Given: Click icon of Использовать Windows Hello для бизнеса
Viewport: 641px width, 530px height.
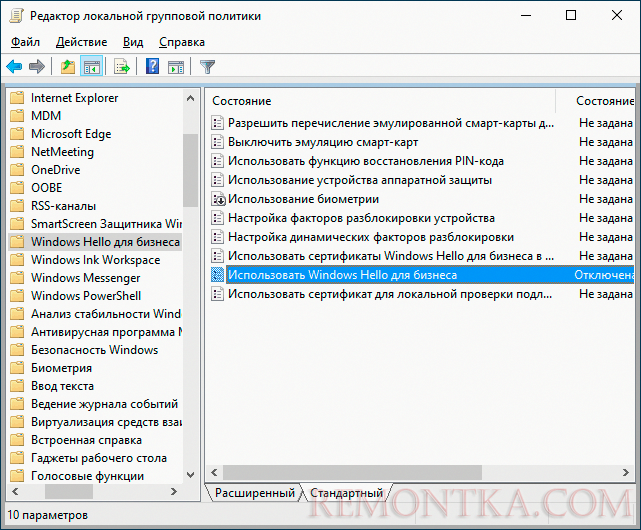Looking at the screenshot, I should click(x=217, y=275).
